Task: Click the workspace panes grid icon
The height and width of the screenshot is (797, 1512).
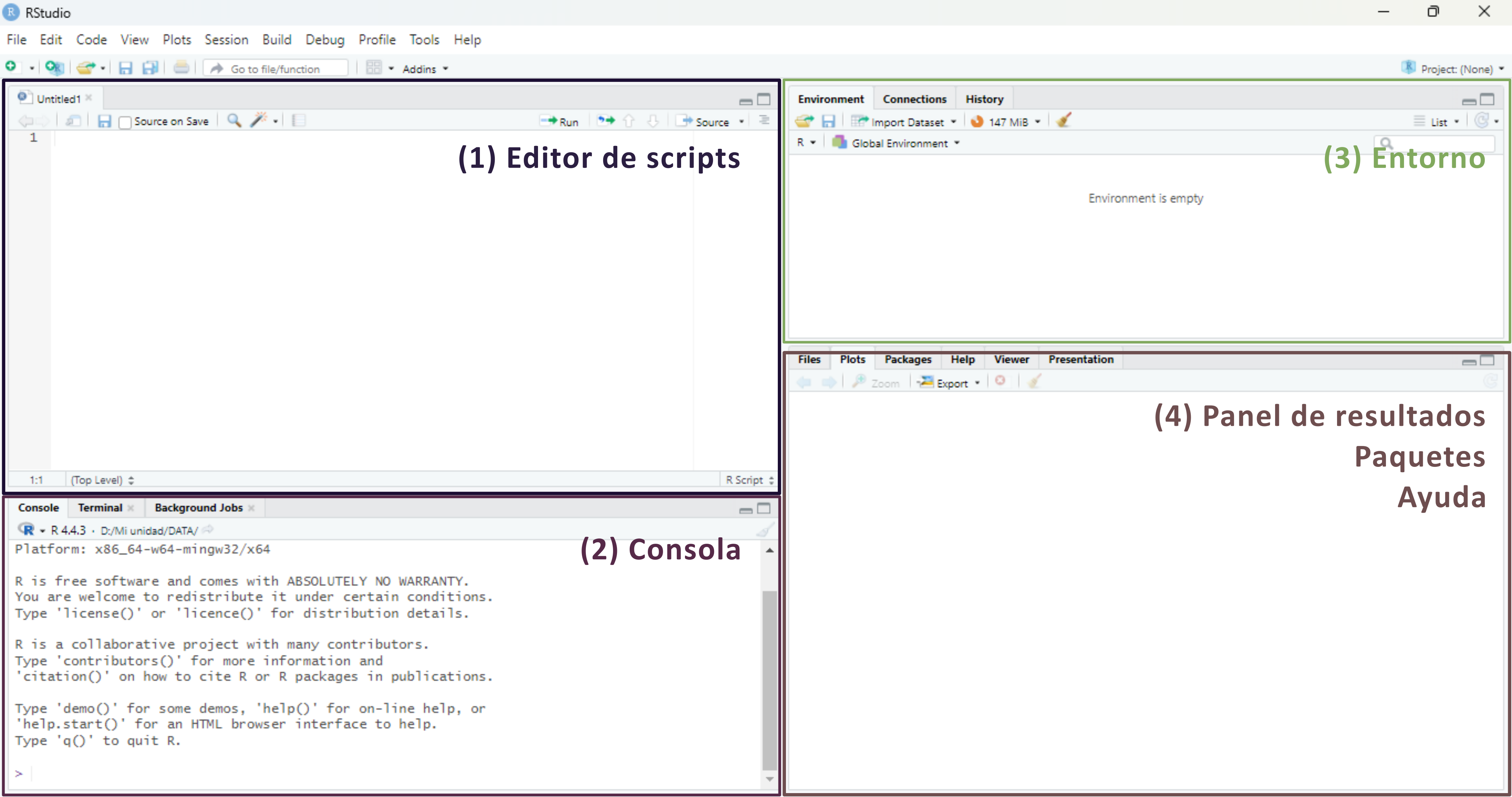Action: click(x=374, y=68)
